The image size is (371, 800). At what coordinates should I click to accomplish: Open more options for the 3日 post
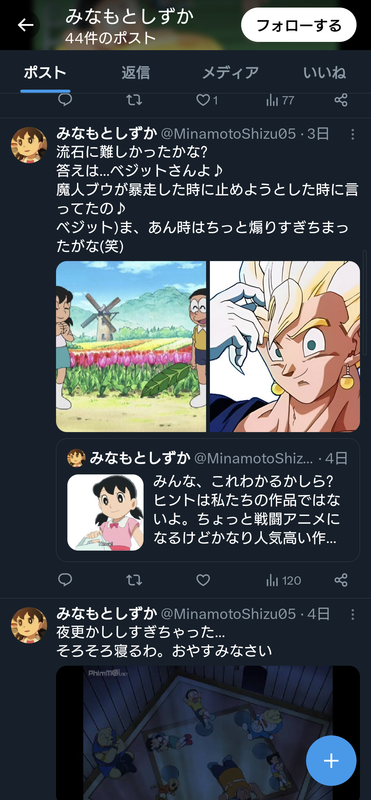coord(352,134)
